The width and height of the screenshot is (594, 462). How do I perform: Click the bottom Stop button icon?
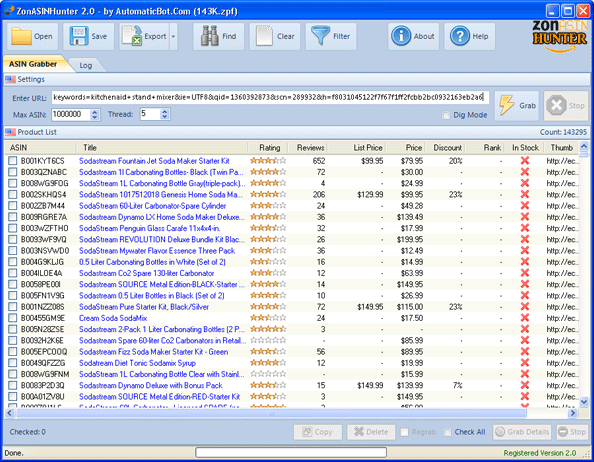tap(563, 432)
